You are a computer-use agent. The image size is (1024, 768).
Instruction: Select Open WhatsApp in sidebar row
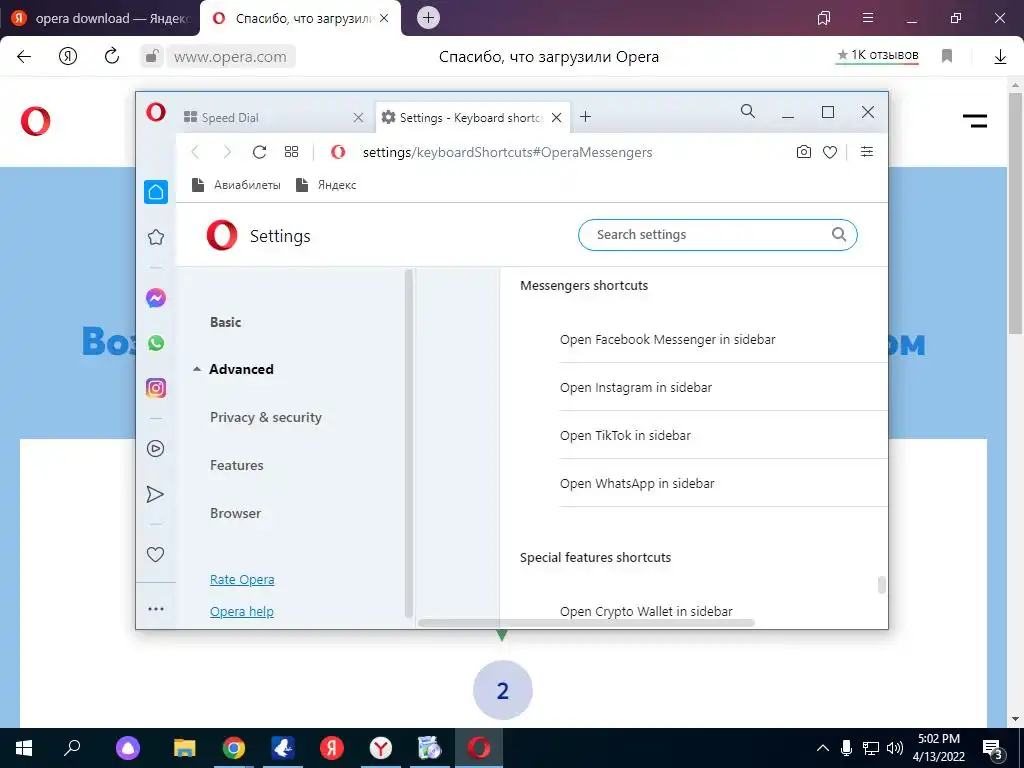(x=723, y=483)
